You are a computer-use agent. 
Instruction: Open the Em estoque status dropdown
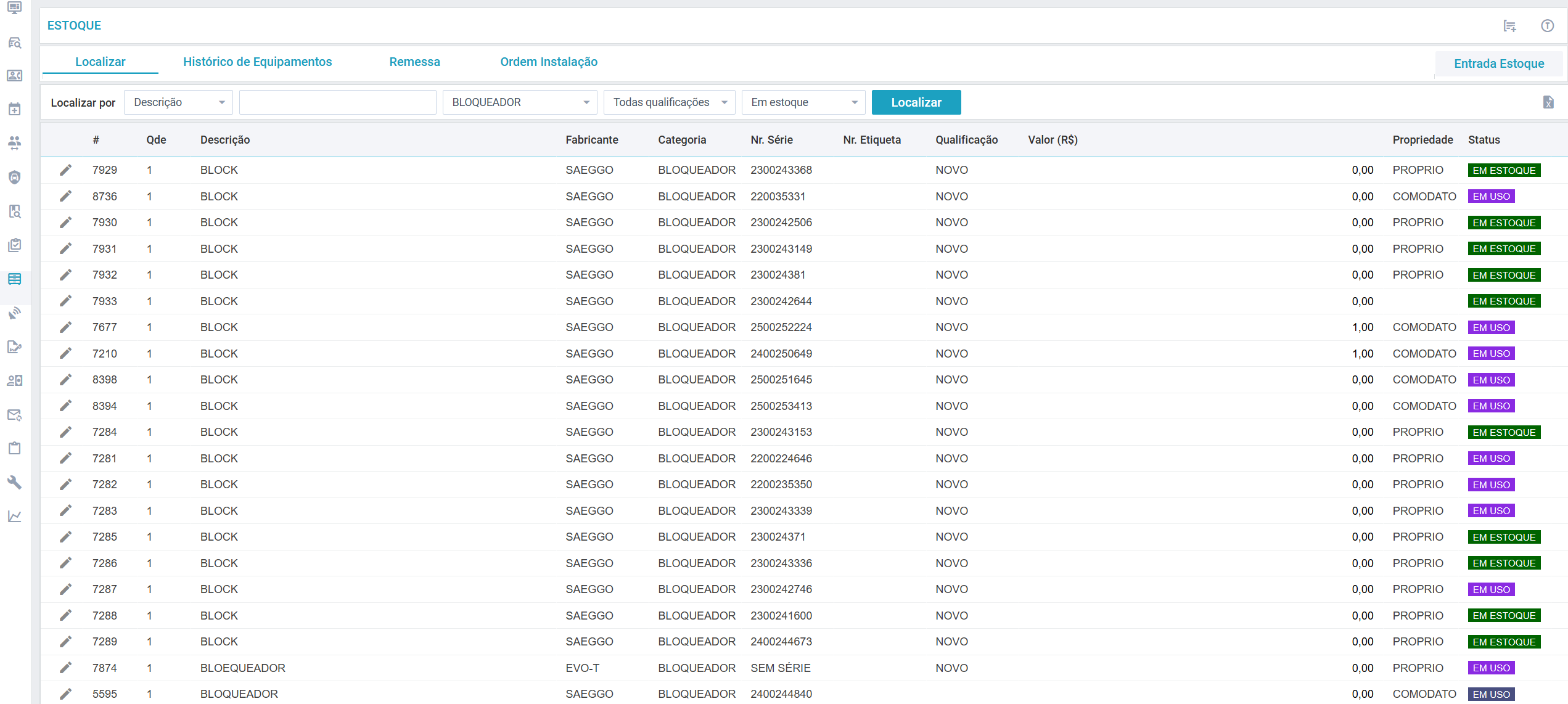(803, 102)
